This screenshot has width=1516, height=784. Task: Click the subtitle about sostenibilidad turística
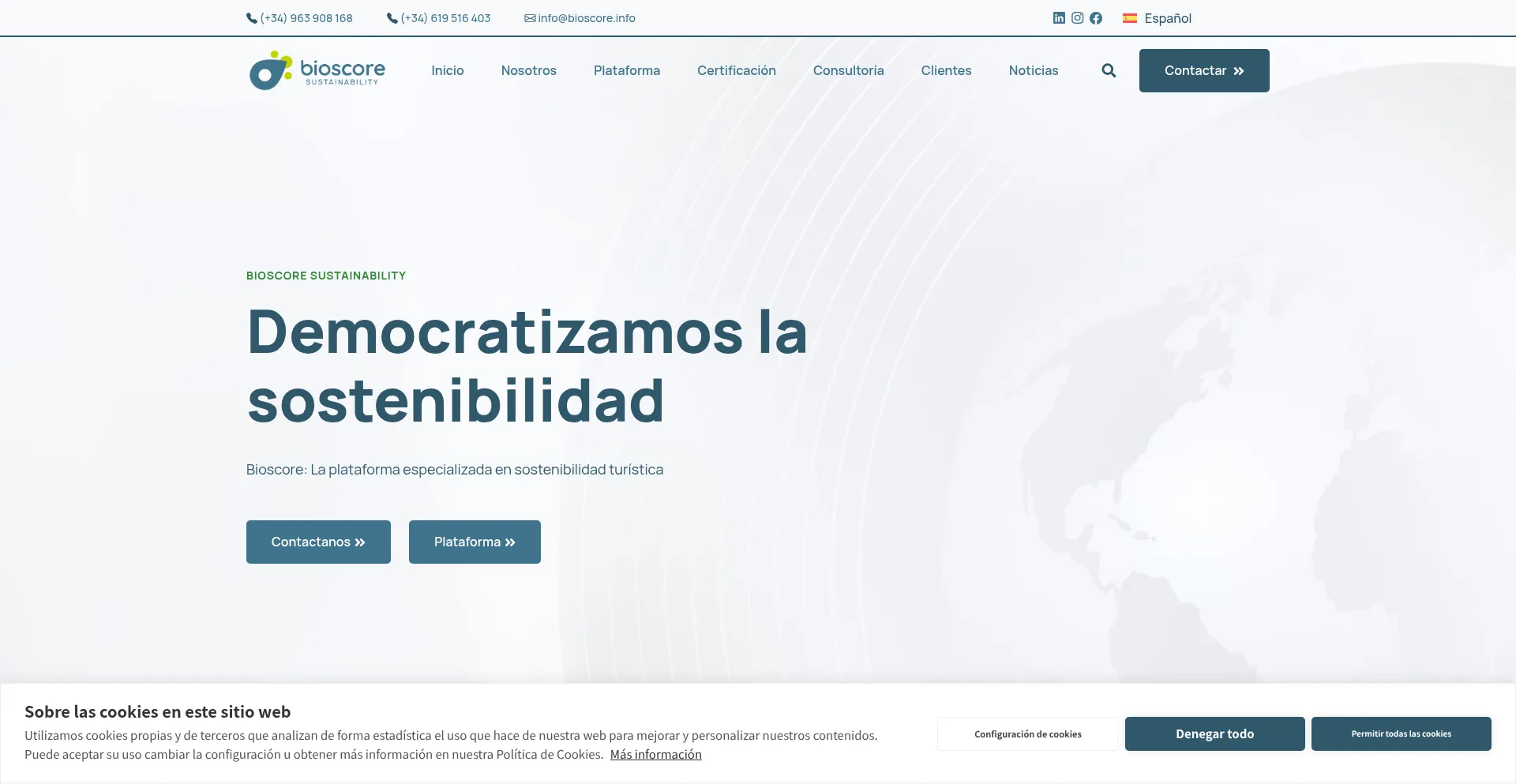[x=455, y=469]
